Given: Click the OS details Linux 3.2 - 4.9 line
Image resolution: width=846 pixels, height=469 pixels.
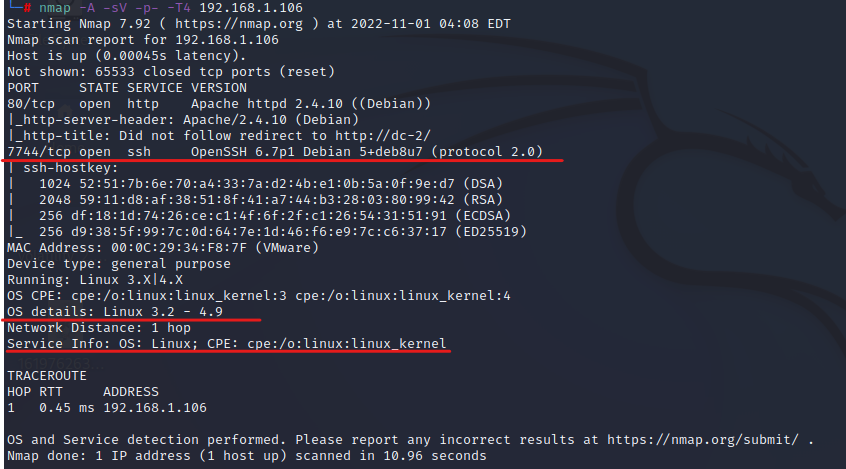Looking at the screenshot, I should point(114,312).
